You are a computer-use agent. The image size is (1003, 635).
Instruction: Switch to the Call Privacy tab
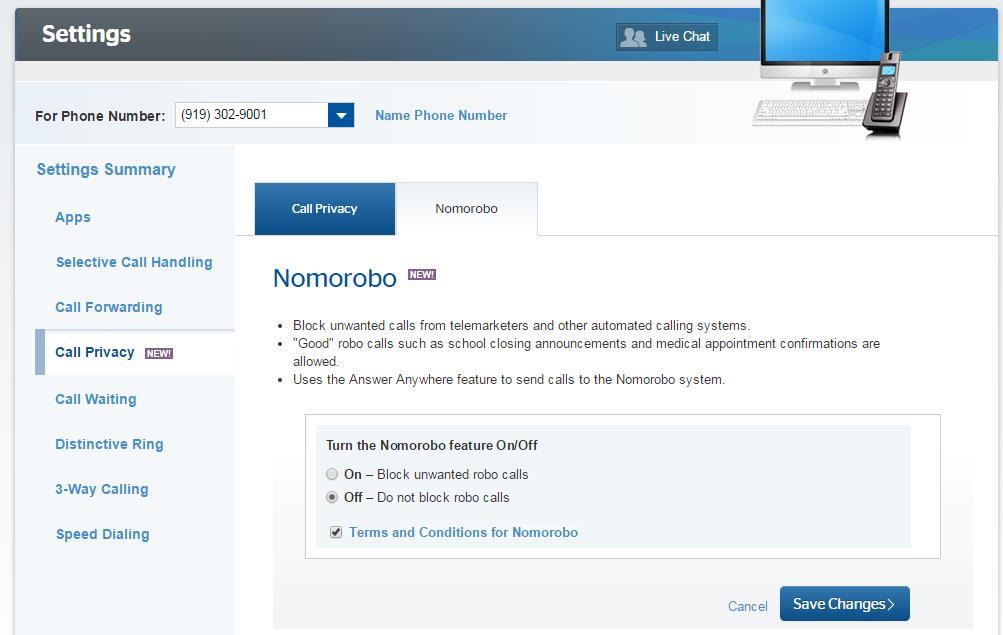coord(324,209)
